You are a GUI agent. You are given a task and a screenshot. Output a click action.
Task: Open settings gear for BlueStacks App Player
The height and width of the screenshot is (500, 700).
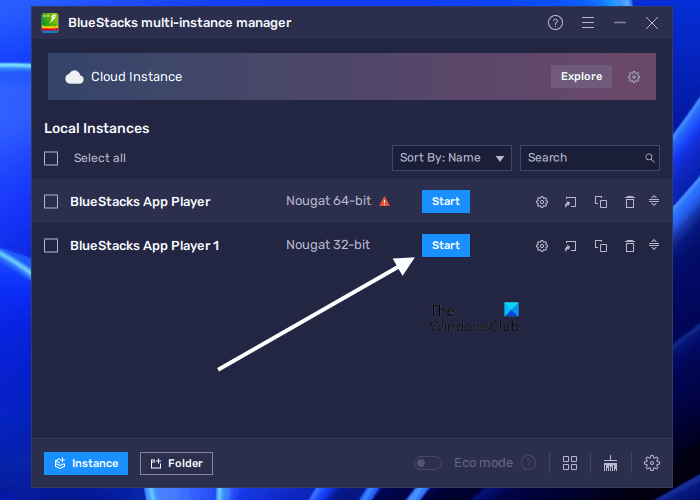click(542, 202)
